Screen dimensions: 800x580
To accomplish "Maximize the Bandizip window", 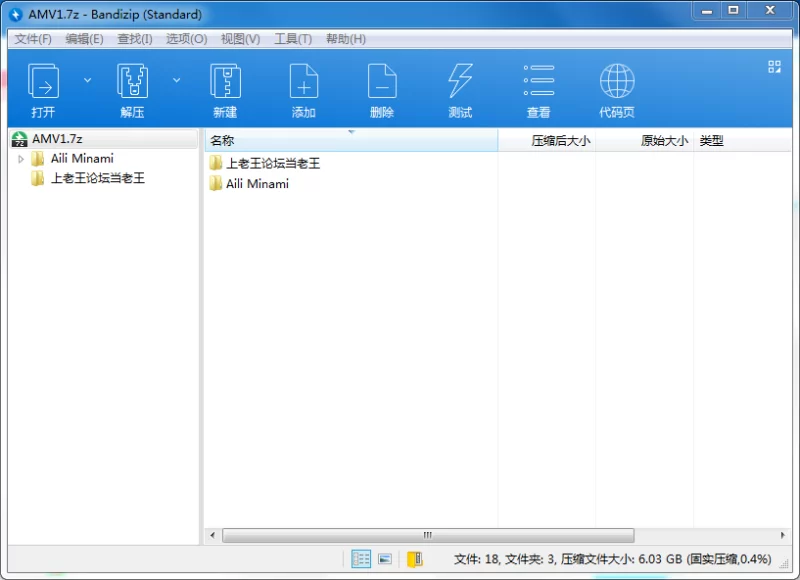I will point(733,11).
